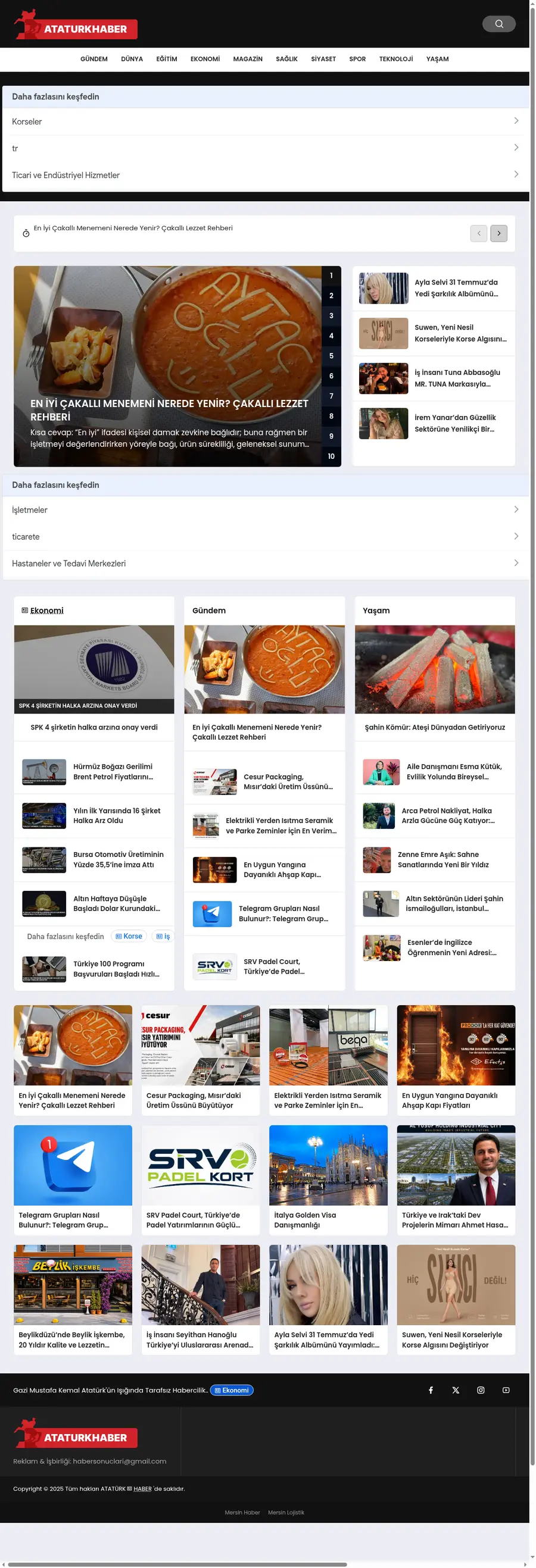Screen dimensions: 536x1568
Task: Click the next headline arrow in ticker
Action: [499, 233]
